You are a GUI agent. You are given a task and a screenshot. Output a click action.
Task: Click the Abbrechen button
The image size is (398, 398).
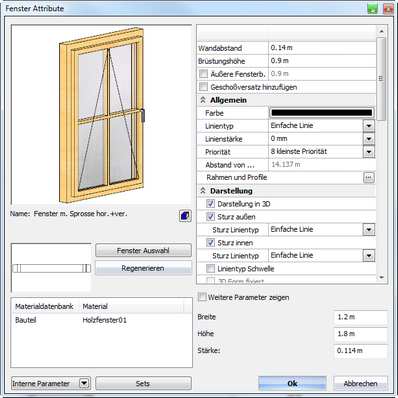[360, 383]
